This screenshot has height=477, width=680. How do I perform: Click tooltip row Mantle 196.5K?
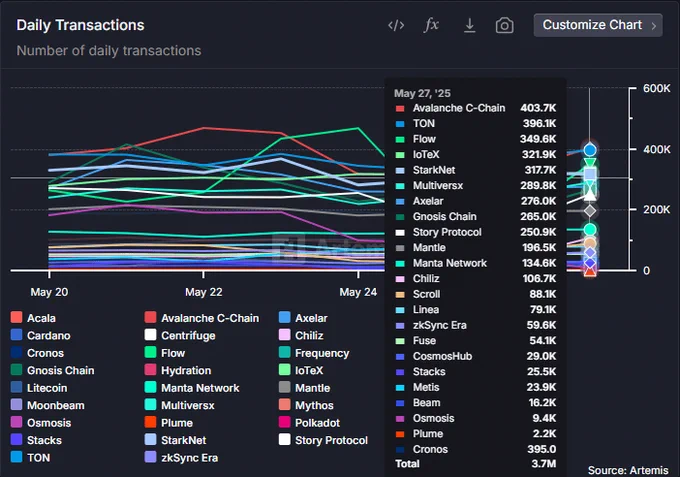(x=476, y=248)
